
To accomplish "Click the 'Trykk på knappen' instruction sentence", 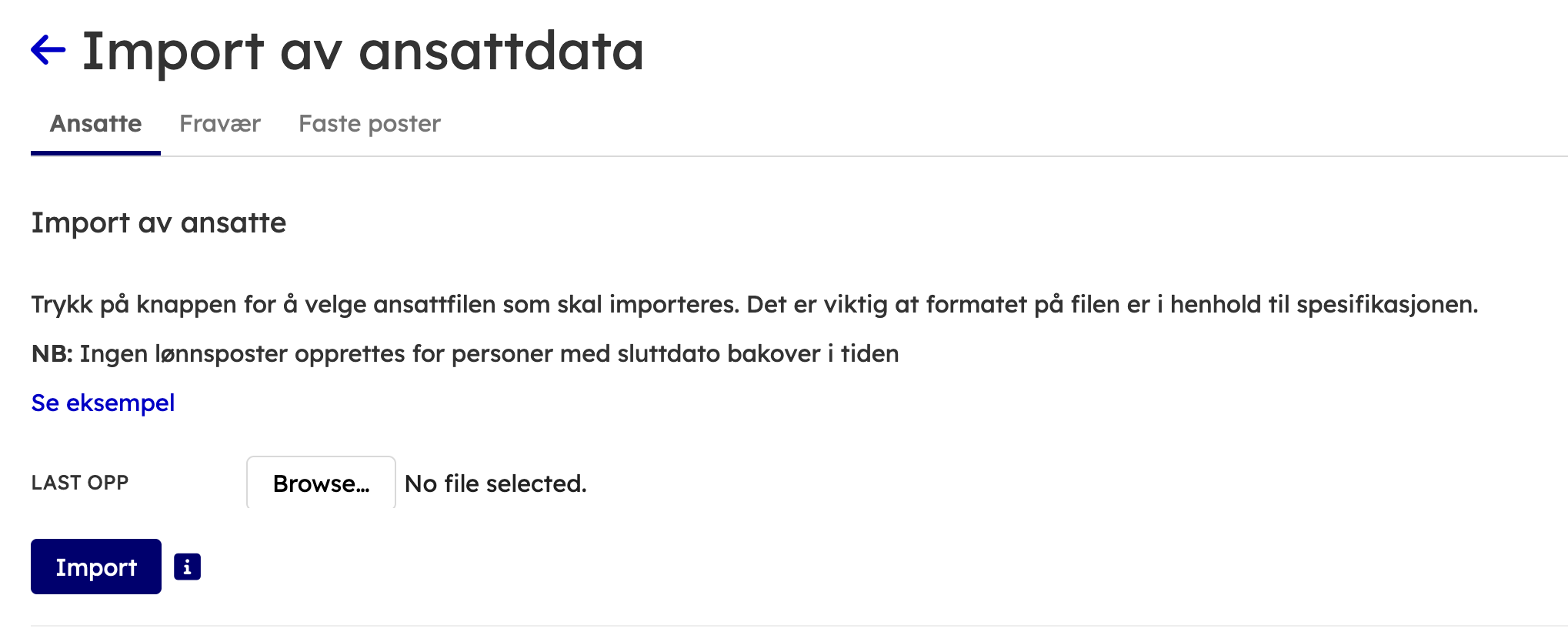I will click(x=385, y=304).
